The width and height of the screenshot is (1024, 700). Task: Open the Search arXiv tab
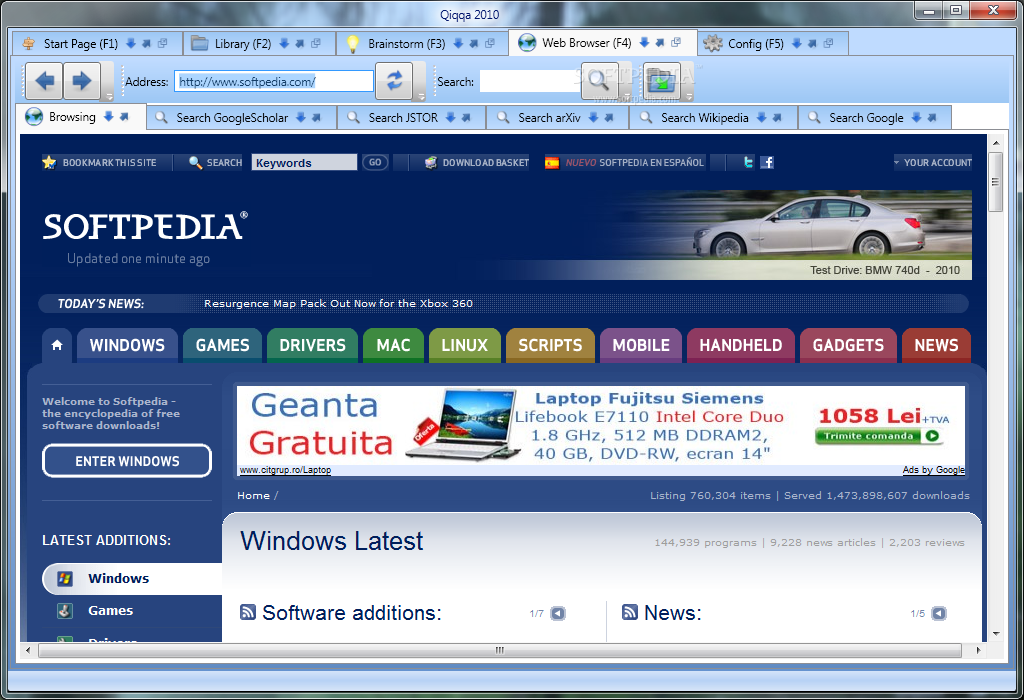click(x=549, y=118)
